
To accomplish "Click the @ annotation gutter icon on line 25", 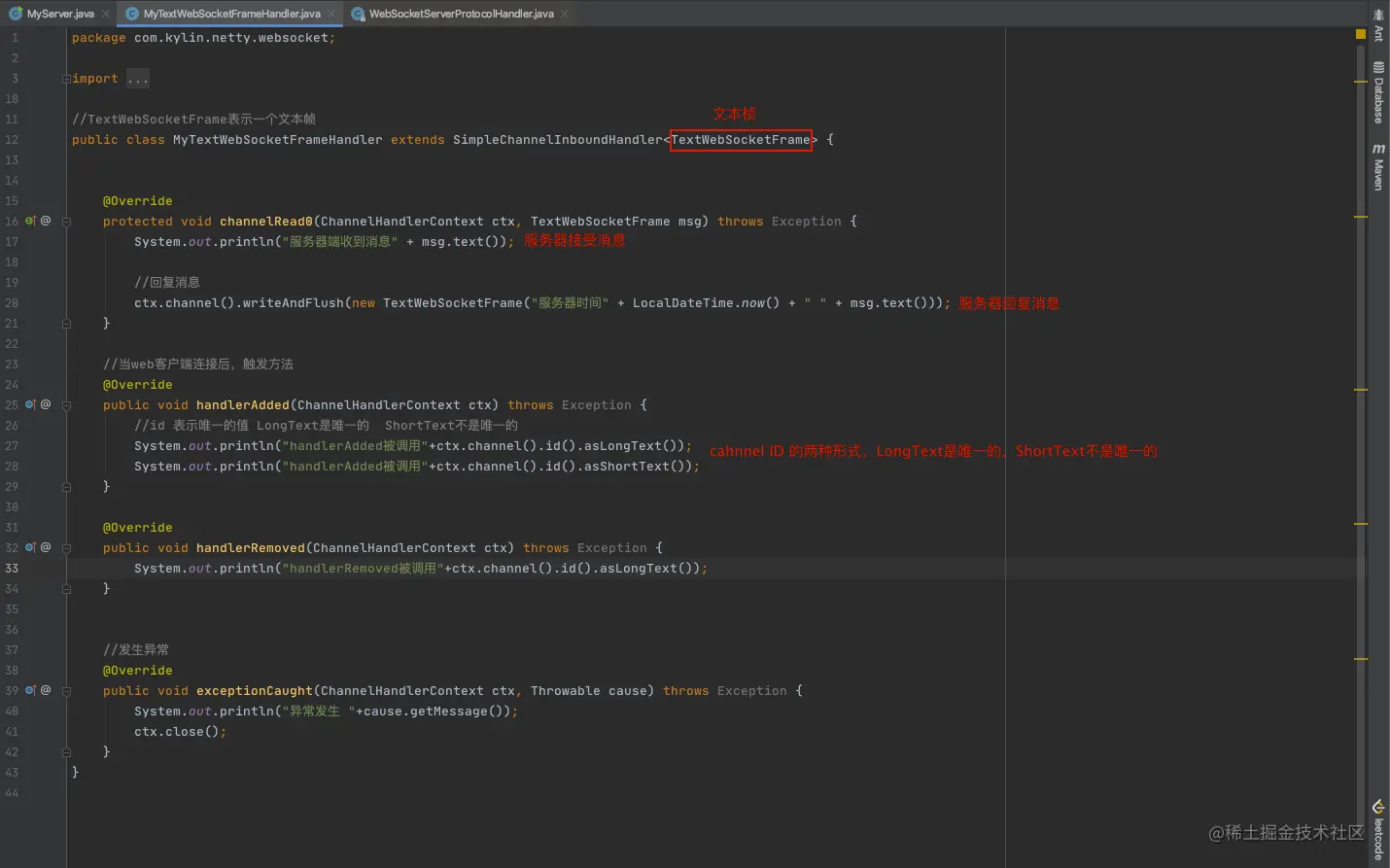I will click(46, 404).
